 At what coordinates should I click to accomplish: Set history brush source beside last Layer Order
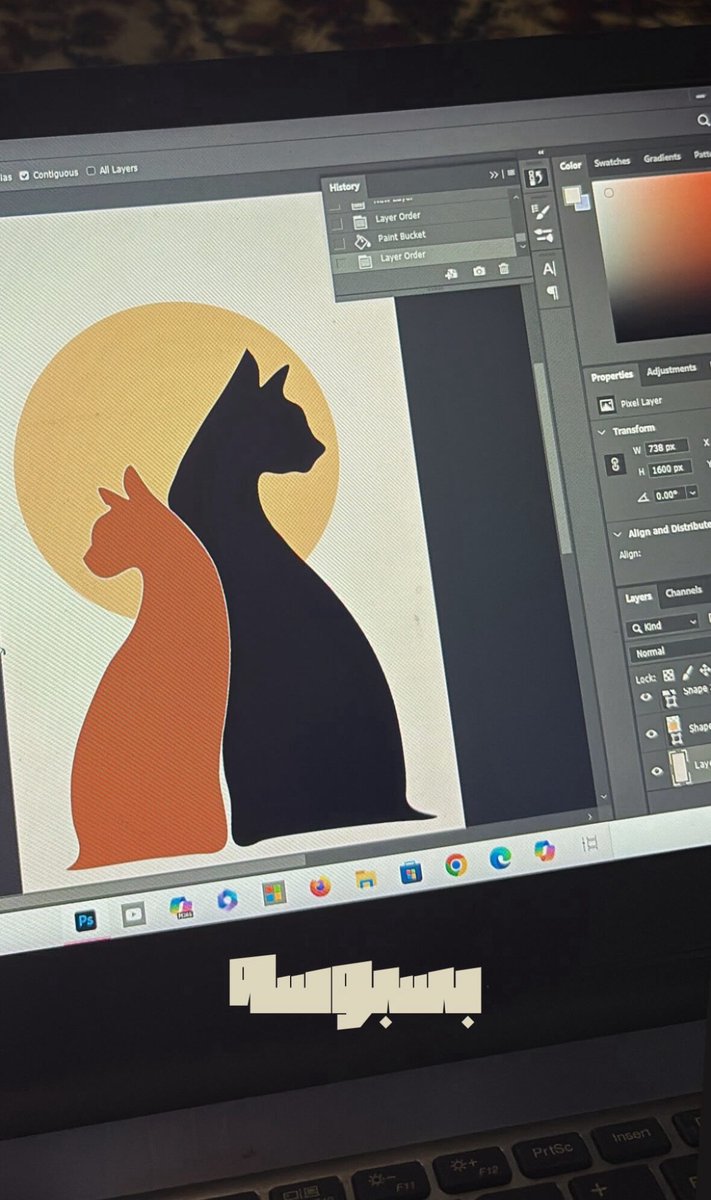coord(340,263)
